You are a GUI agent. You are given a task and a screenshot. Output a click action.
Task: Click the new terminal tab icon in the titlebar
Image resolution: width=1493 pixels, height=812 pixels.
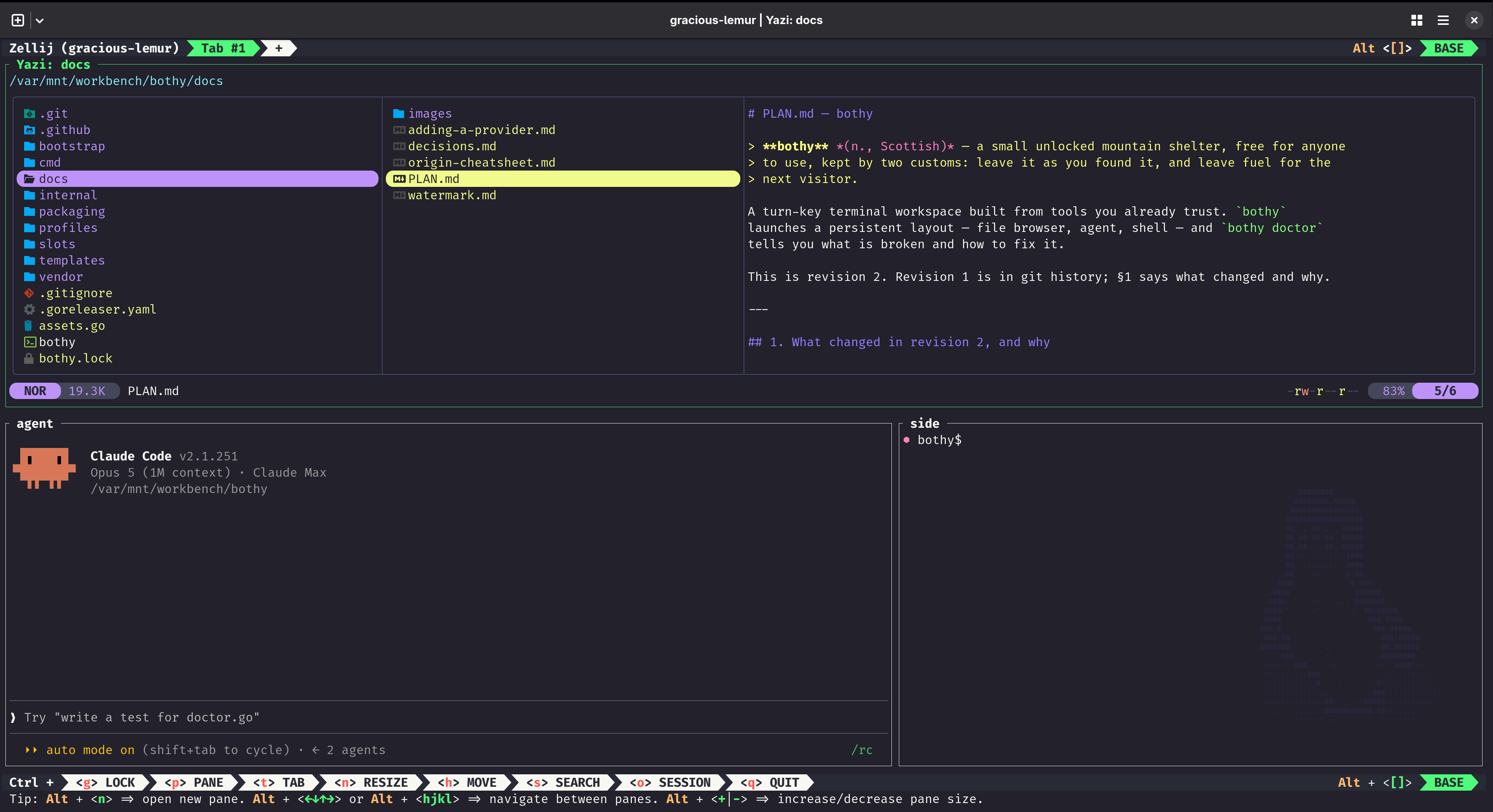(x=18, y=20)
